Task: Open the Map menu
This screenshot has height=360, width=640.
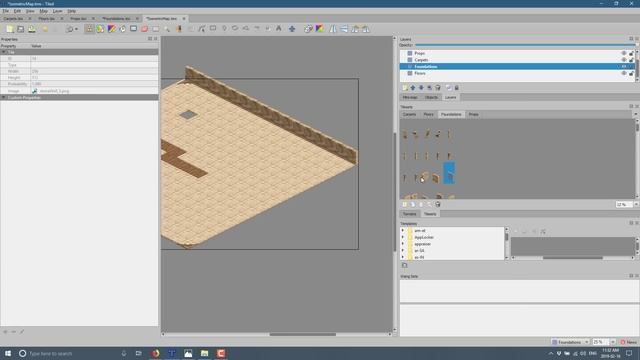Action: pos(43,11)
